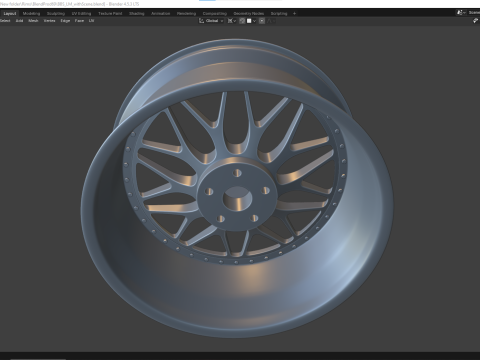
Task: Open the Global transform orientation dropdown
Action: [211, 21]
